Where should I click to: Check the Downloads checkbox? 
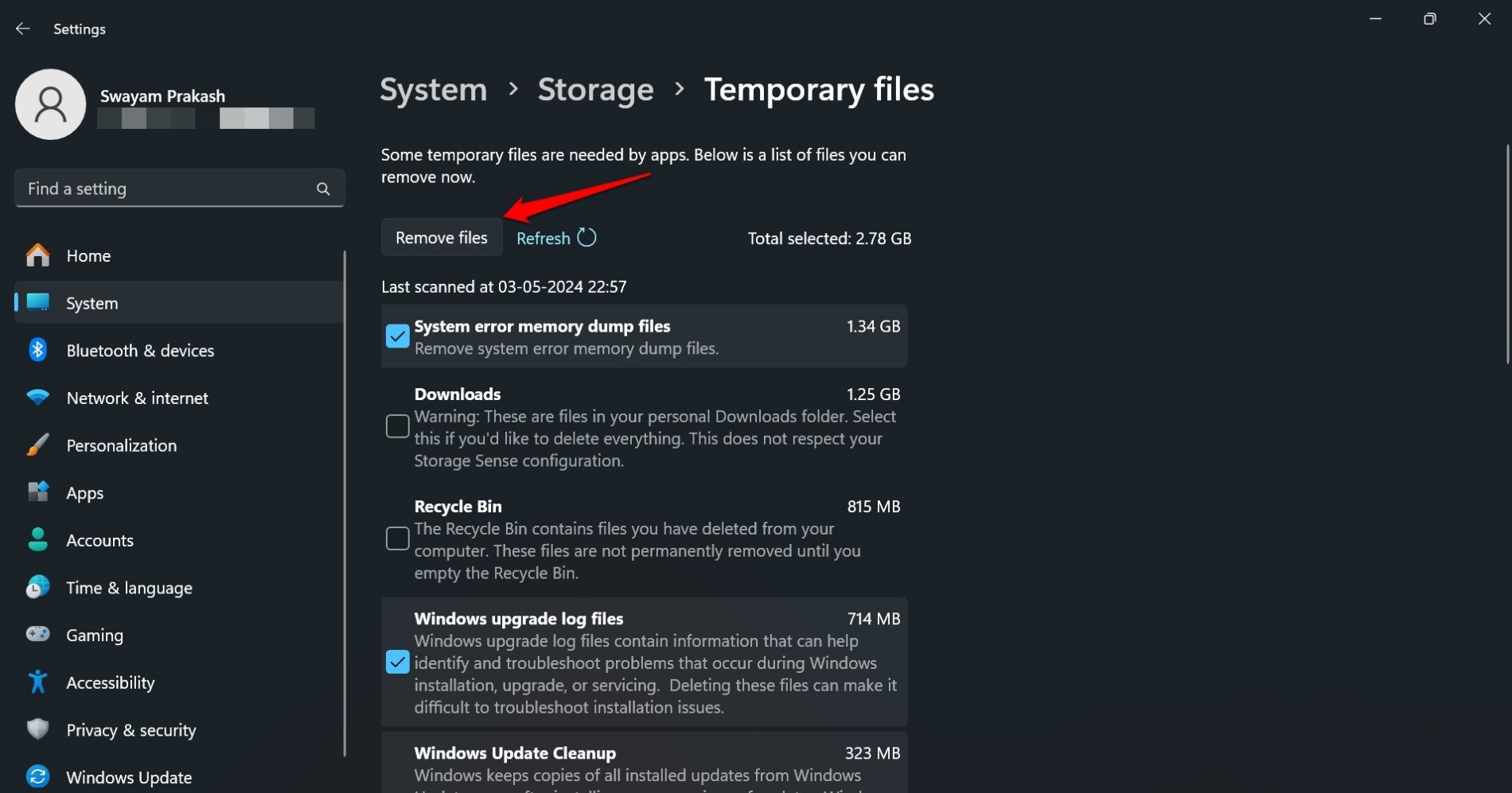click(x=397, y=426)
